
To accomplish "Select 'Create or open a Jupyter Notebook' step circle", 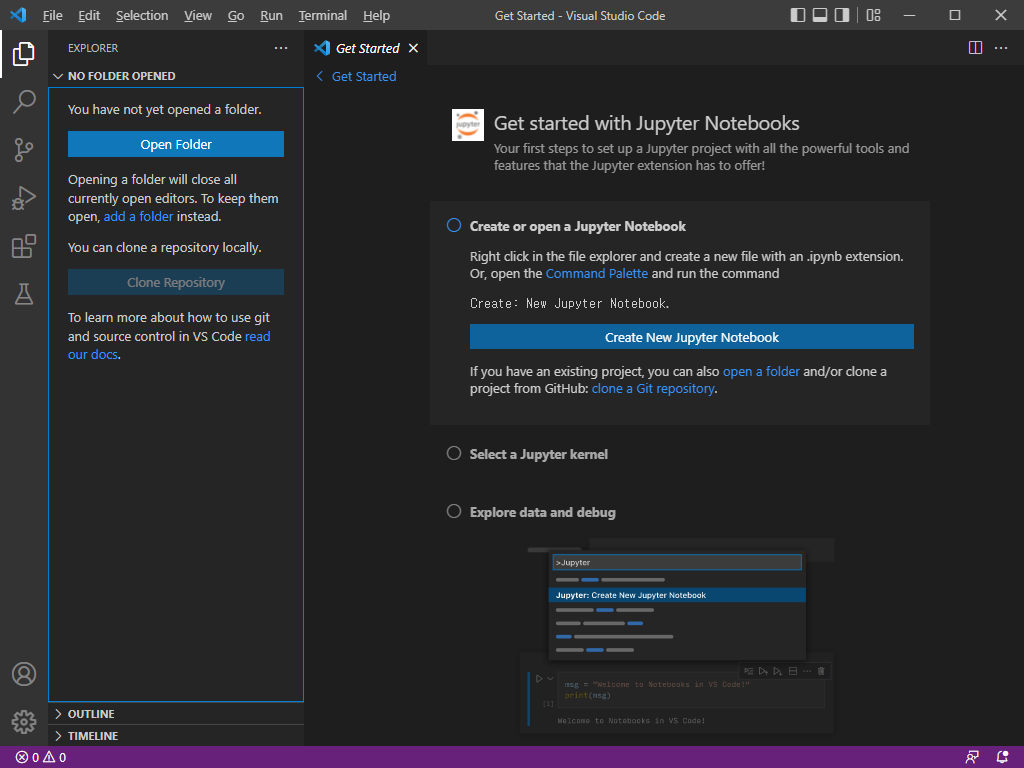I will pyautogui.click(x=454, y=225).
